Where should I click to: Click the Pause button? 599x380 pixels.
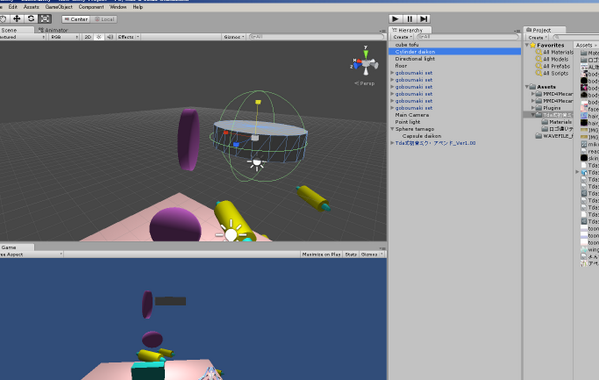coord(410,19)
